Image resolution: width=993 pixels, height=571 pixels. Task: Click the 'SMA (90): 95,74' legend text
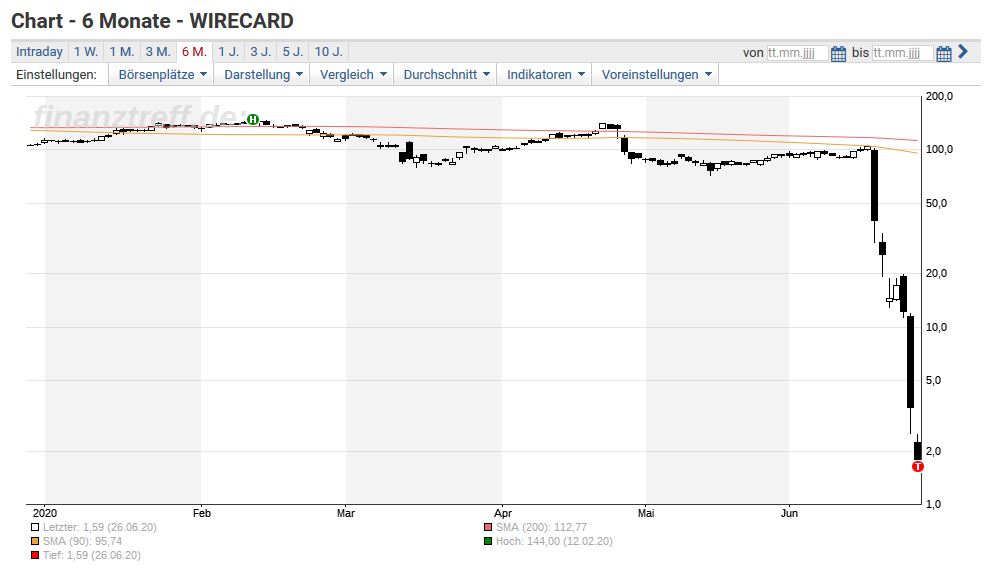click(82, 541)
